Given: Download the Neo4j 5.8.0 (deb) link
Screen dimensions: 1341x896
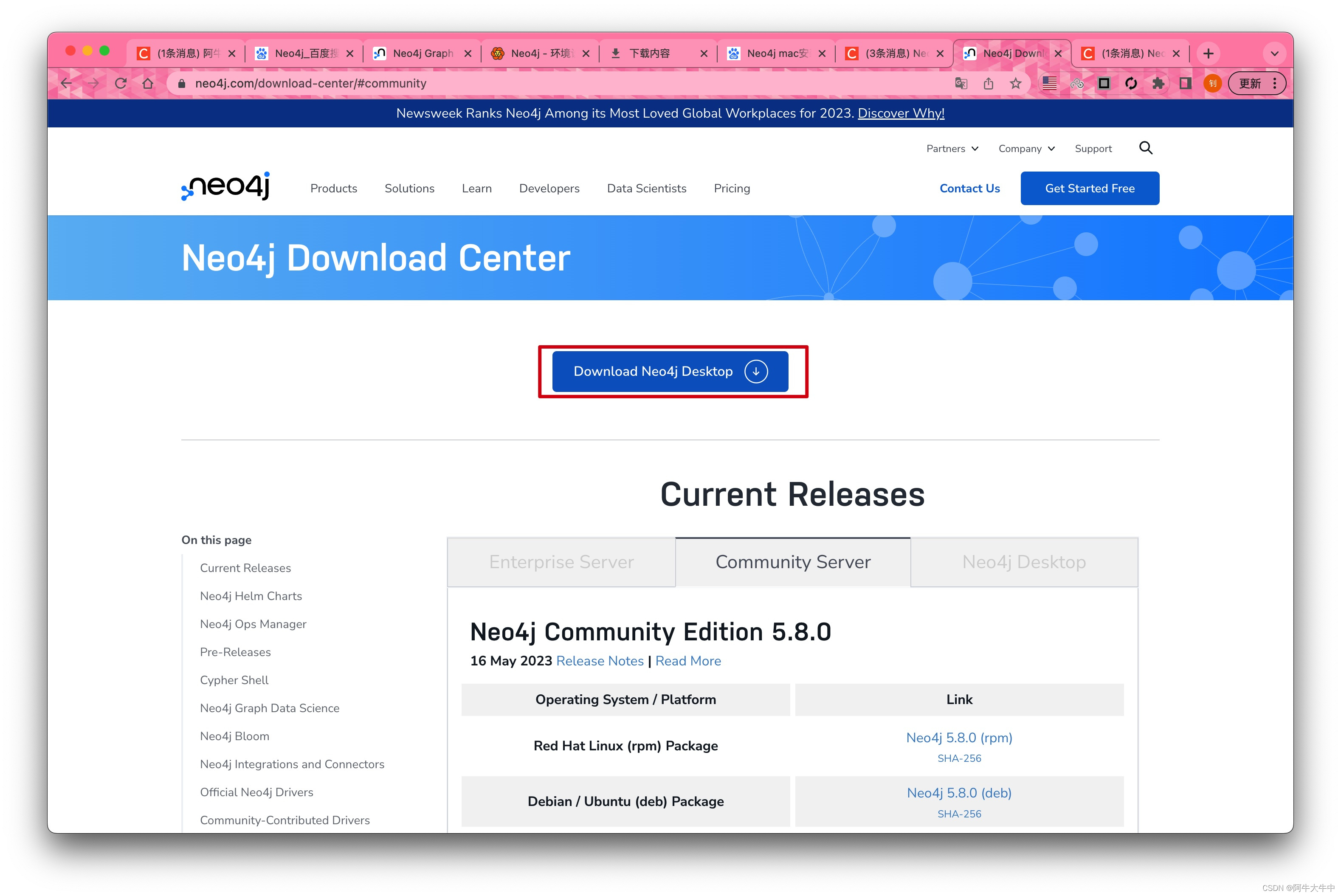Looking at the screenshot, I should [x=959, y=792].
